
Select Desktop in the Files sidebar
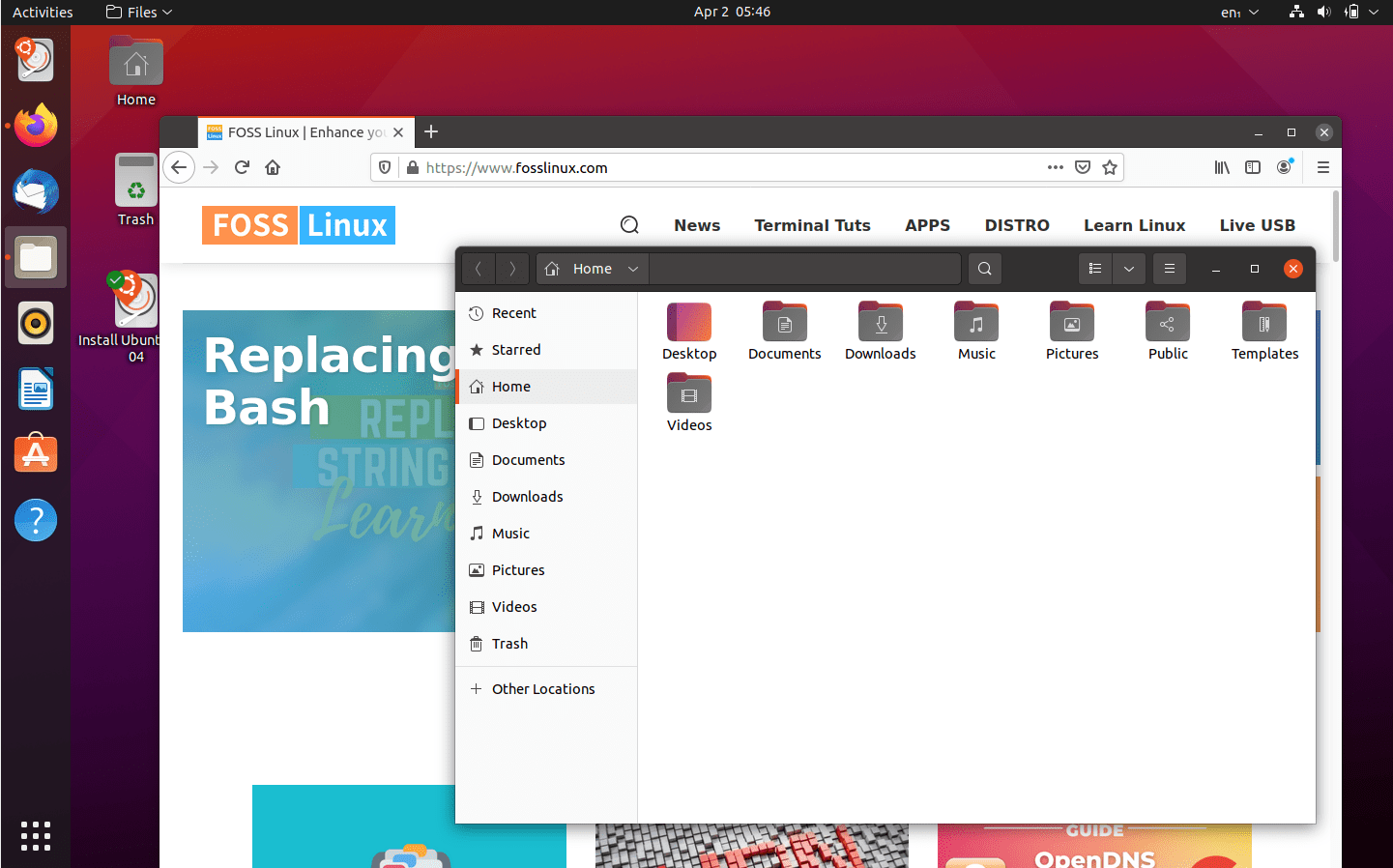pos(546,423)
